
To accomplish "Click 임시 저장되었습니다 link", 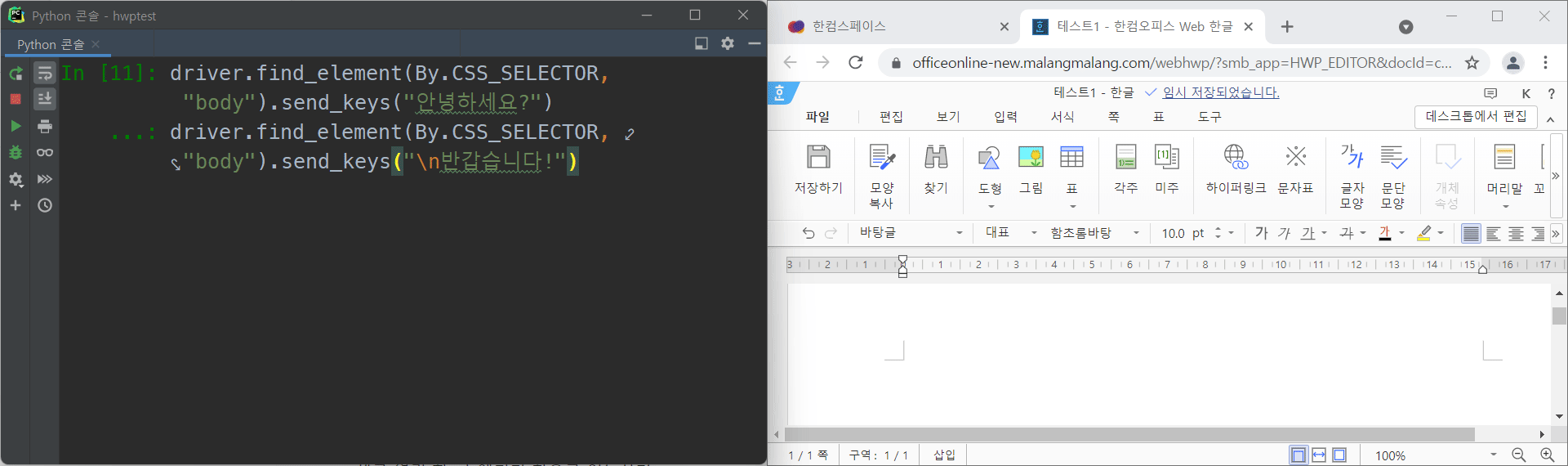I will click(x=1221, y=92).
